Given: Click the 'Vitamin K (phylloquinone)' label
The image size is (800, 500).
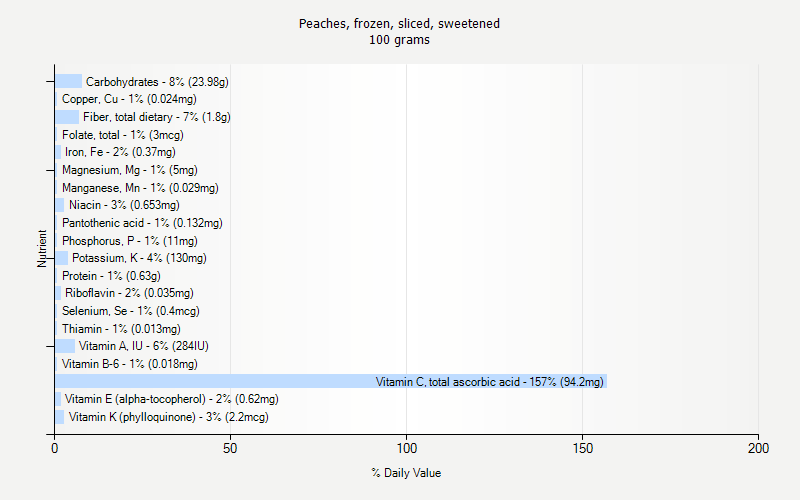Looking at the screenshot, I should [132, 417].
